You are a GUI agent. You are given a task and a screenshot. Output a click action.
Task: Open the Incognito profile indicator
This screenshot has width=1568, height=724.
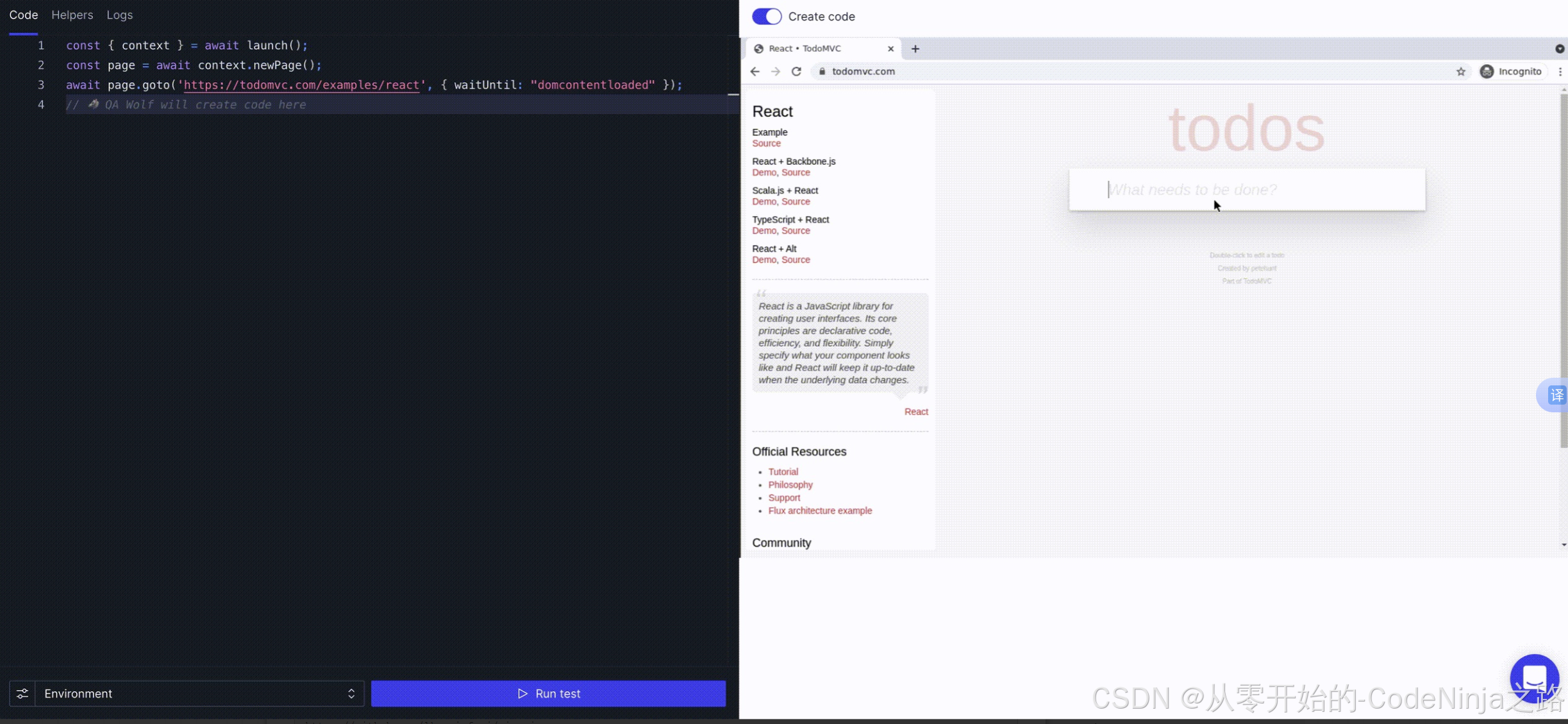pos(1511,72)
